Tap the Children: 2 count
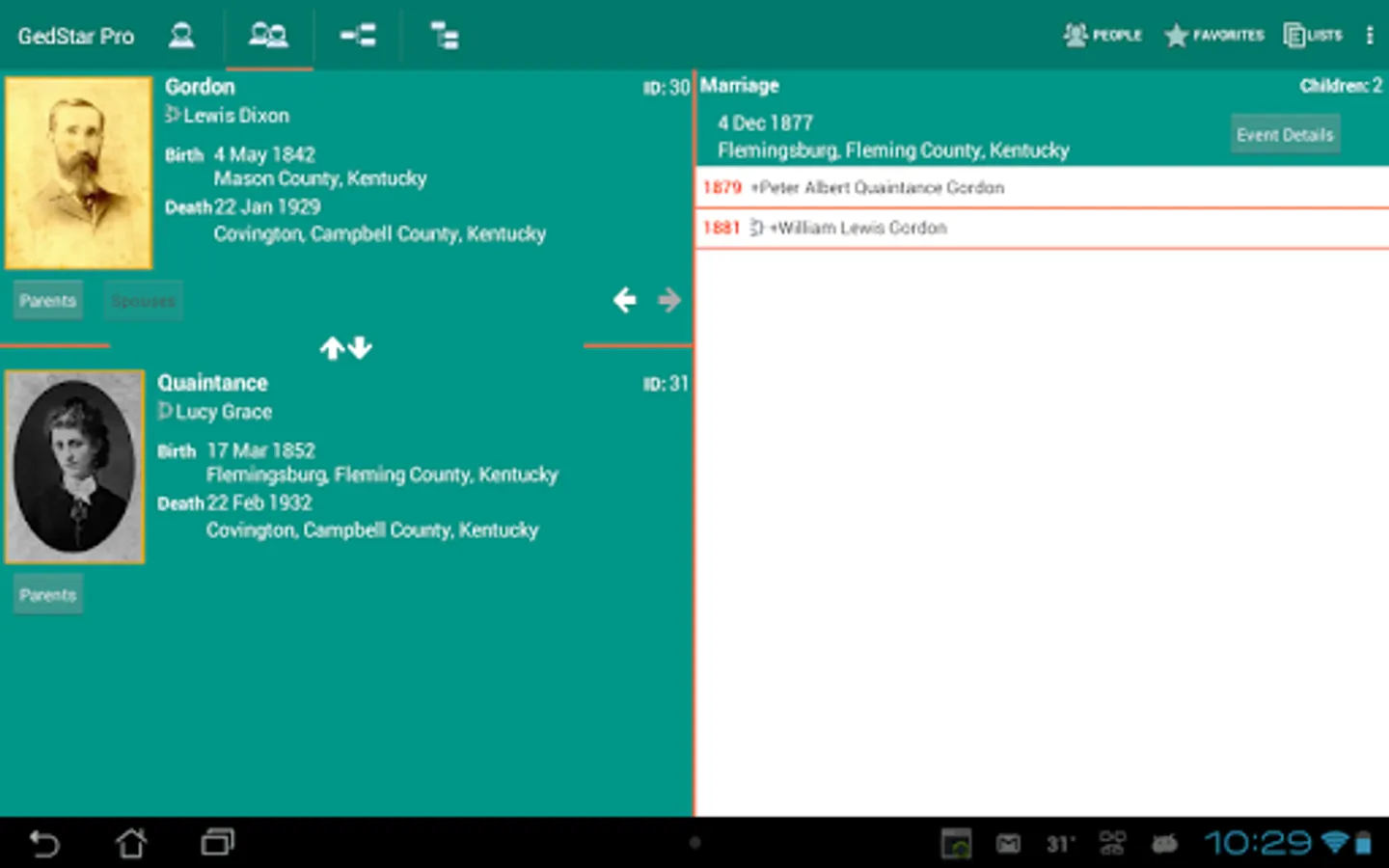The image size is (1389, 868). click(x=1341, y=86)
